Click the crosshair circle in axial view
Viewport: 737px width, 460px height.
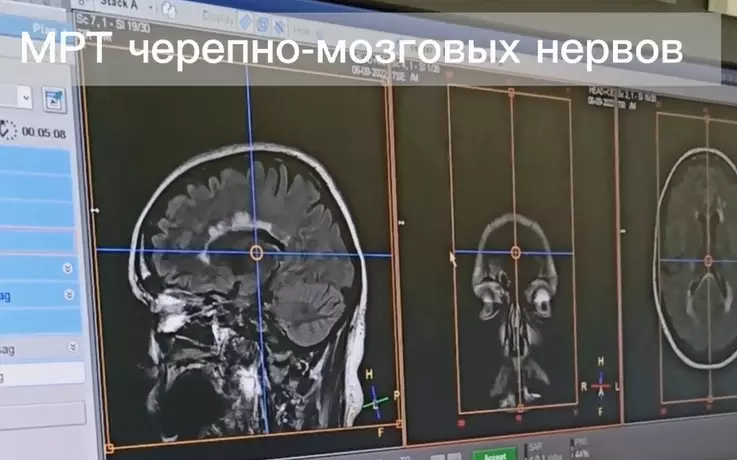pos(708,261)
